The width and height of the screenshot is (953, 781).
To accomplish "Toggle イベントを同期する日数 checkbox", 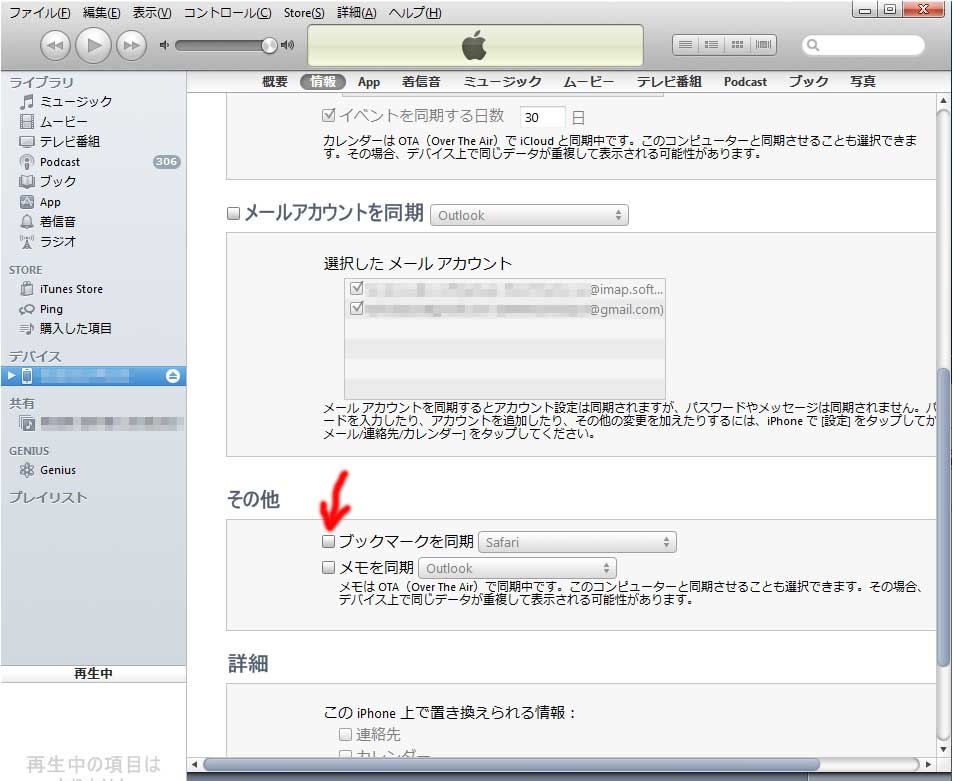I will [x=328, y=115].
